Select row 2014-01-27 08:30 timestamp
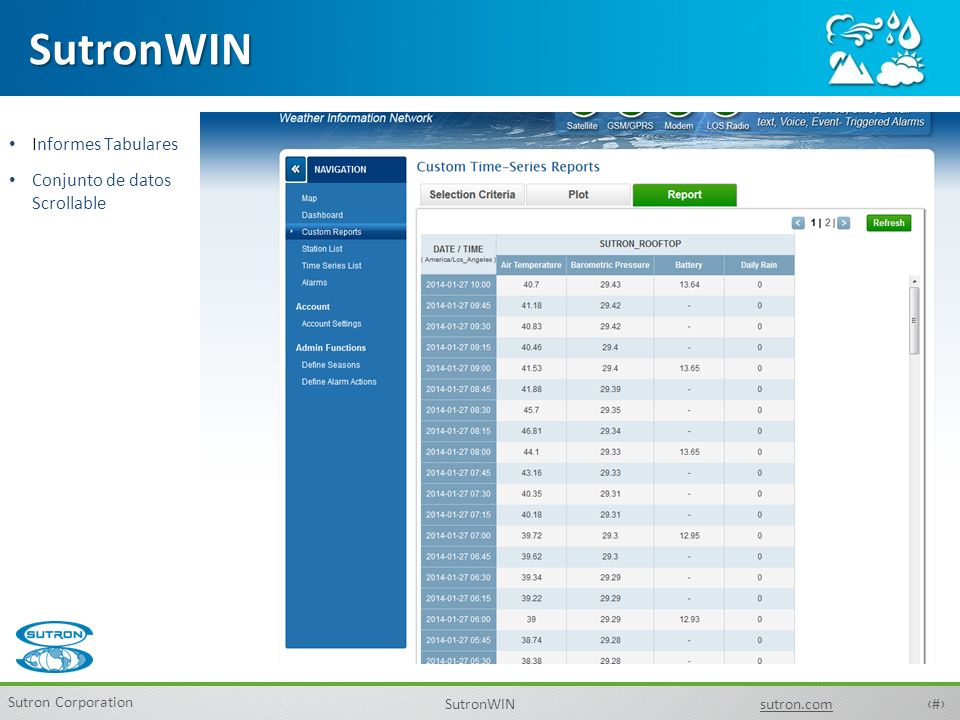 click(x=458, y=410)
